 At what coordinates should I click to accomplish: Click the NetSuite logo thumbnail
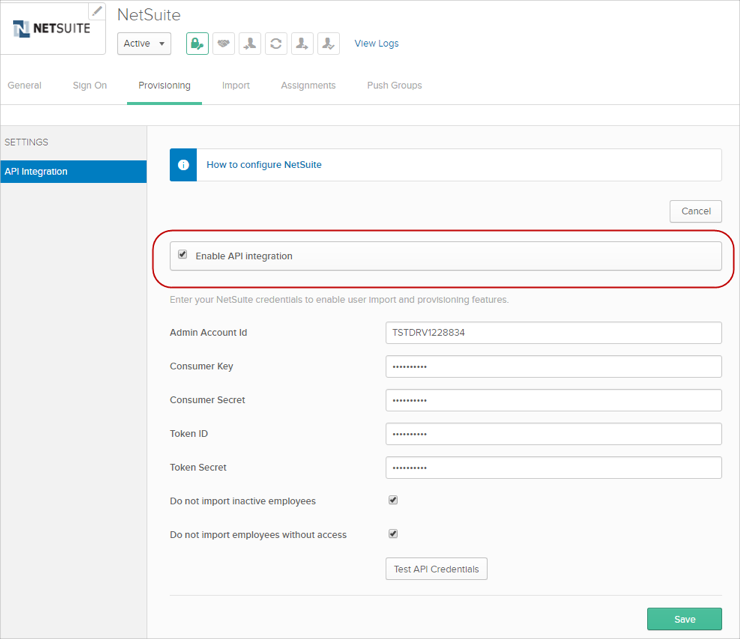pos(51,30)
